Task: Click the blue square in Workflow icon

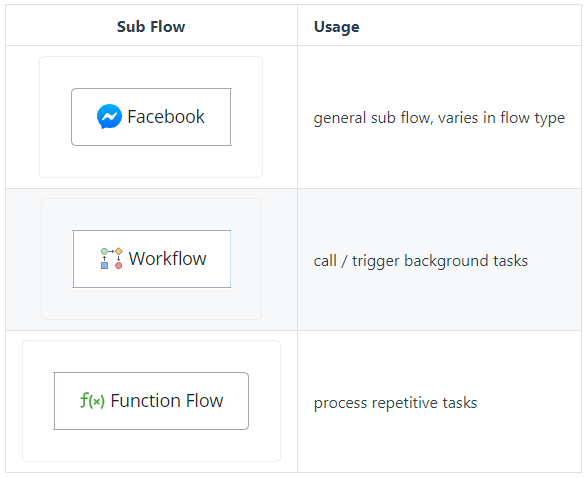Action: point(105,265)
